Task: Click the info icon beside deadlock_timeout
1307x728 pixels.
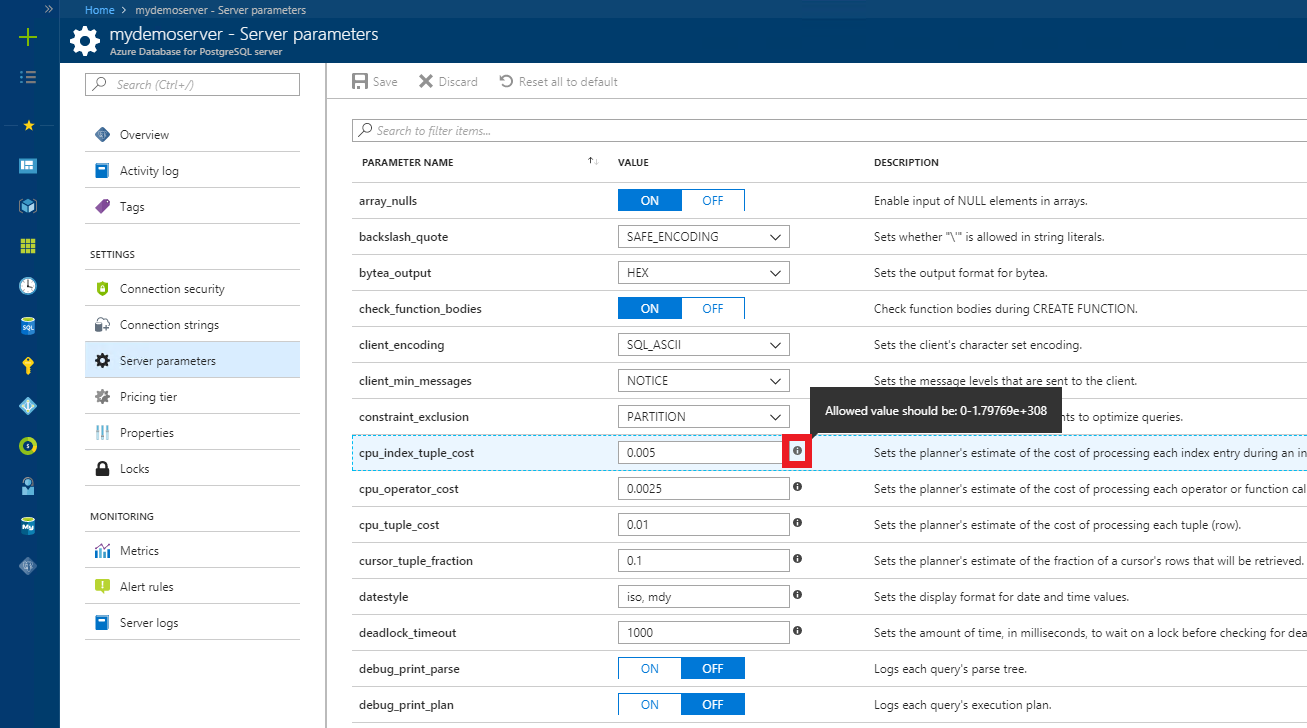Action: click(x=797, y=631)
